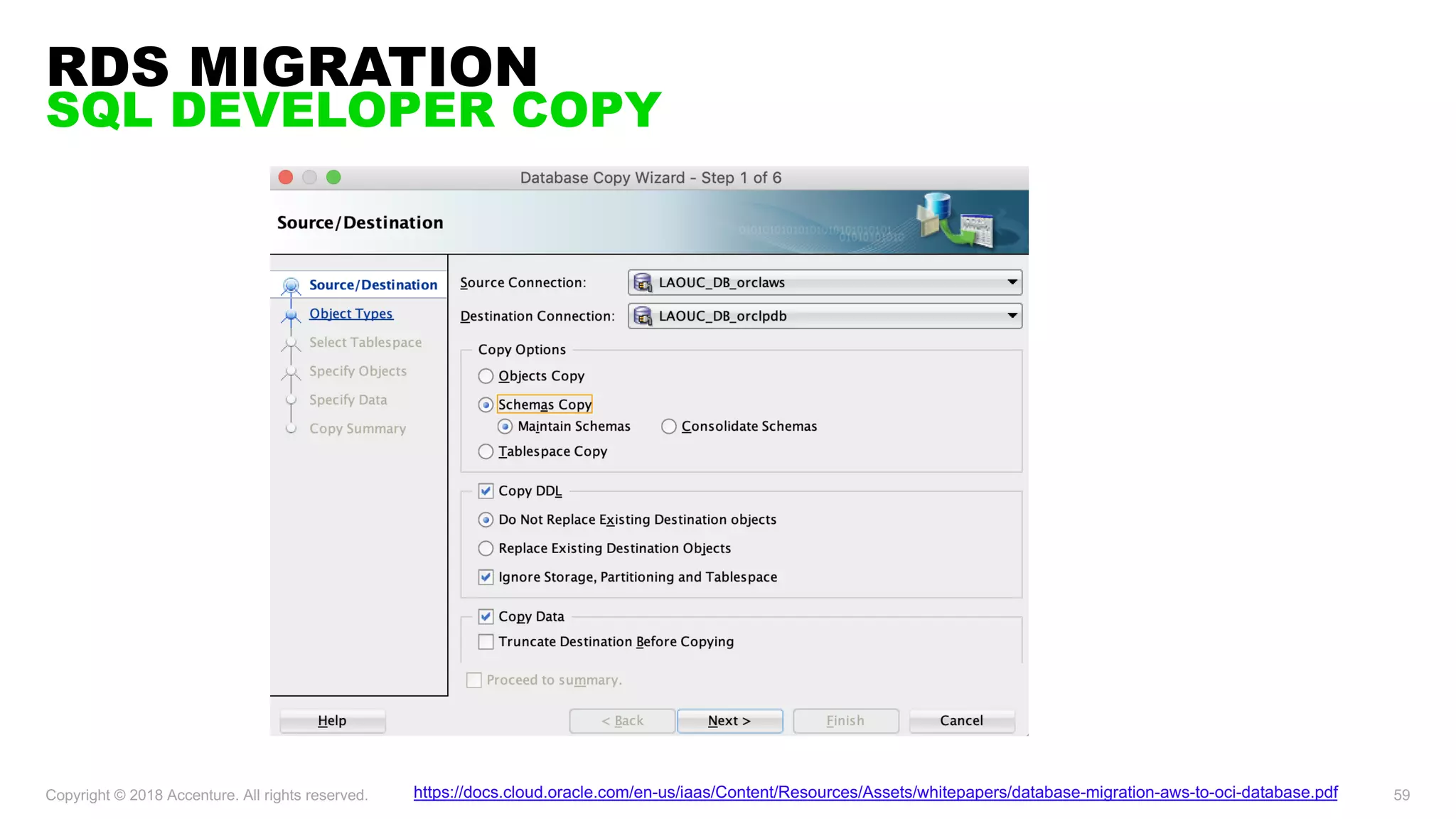Enable Truncate Destination Before Copying
Screen dimensions: 1456x819
(x=486, y=642)
